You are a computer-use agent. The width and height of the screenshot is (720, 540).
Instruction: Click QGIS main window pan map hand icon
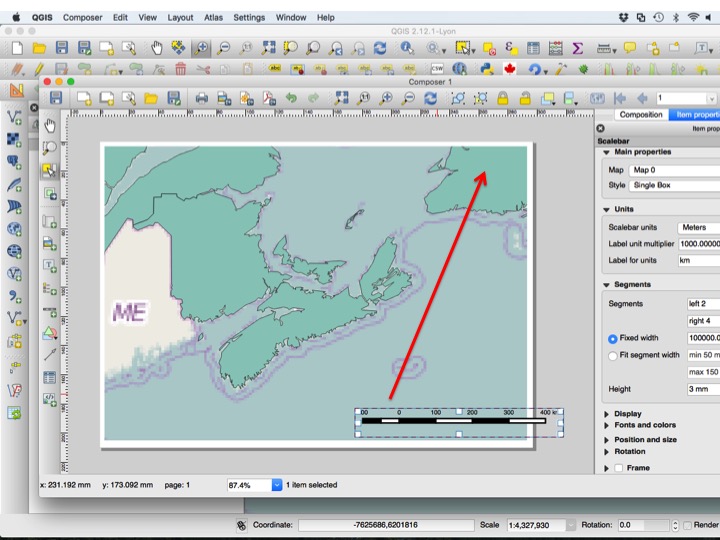(x=157, y=48)
